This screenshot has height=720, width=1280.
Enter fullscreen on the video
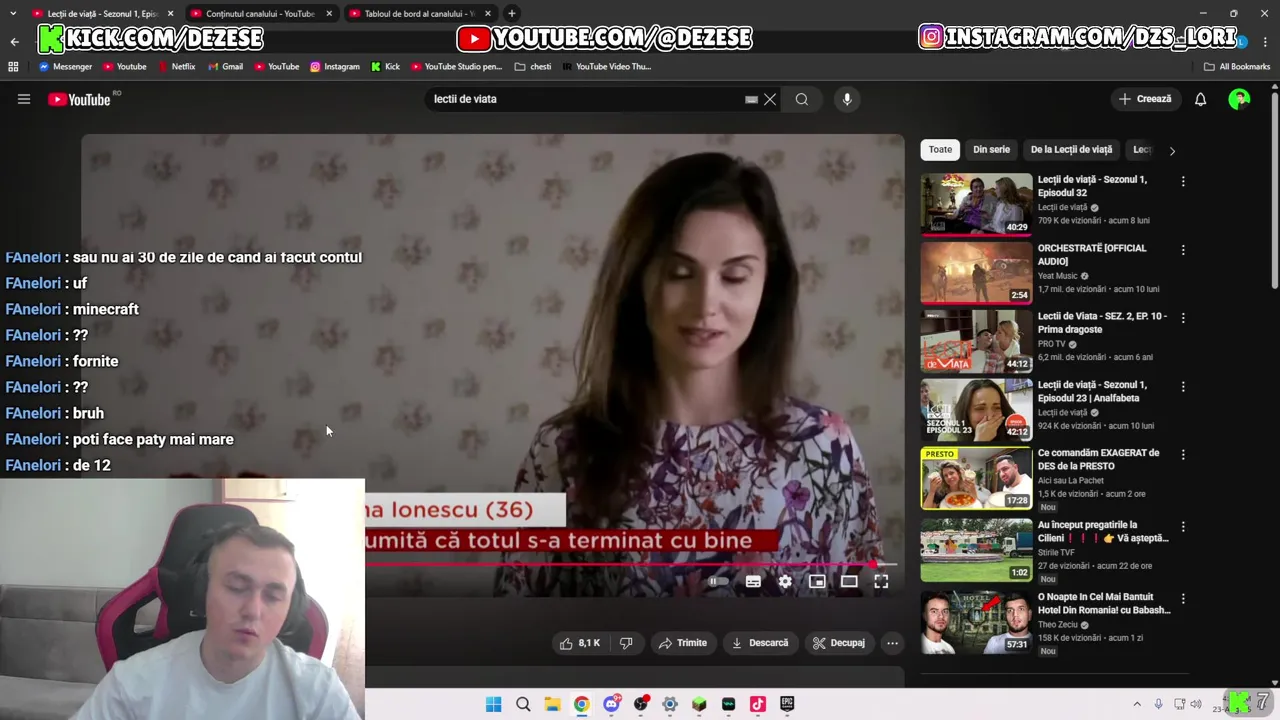point(881,581)
